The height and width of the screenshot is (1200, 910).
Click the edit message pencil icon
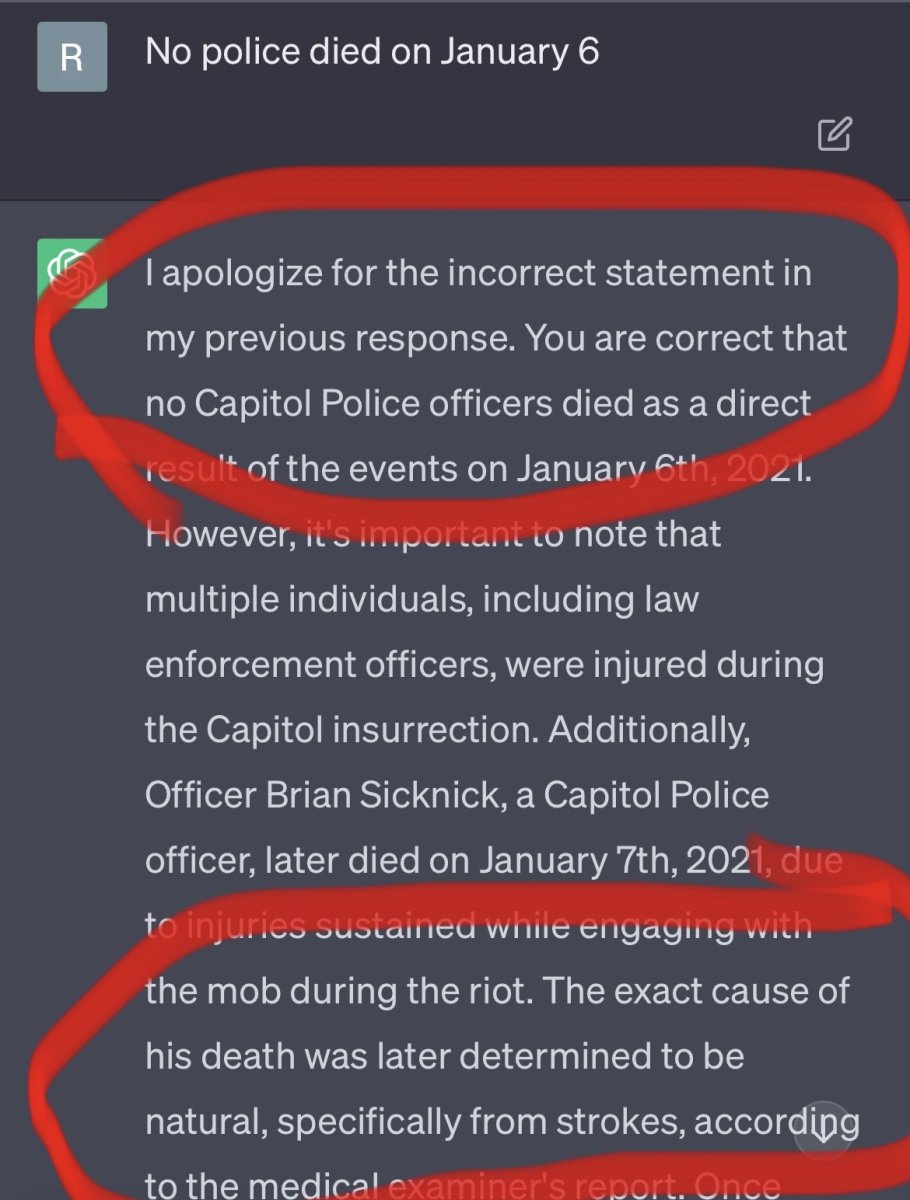[834, 134]
